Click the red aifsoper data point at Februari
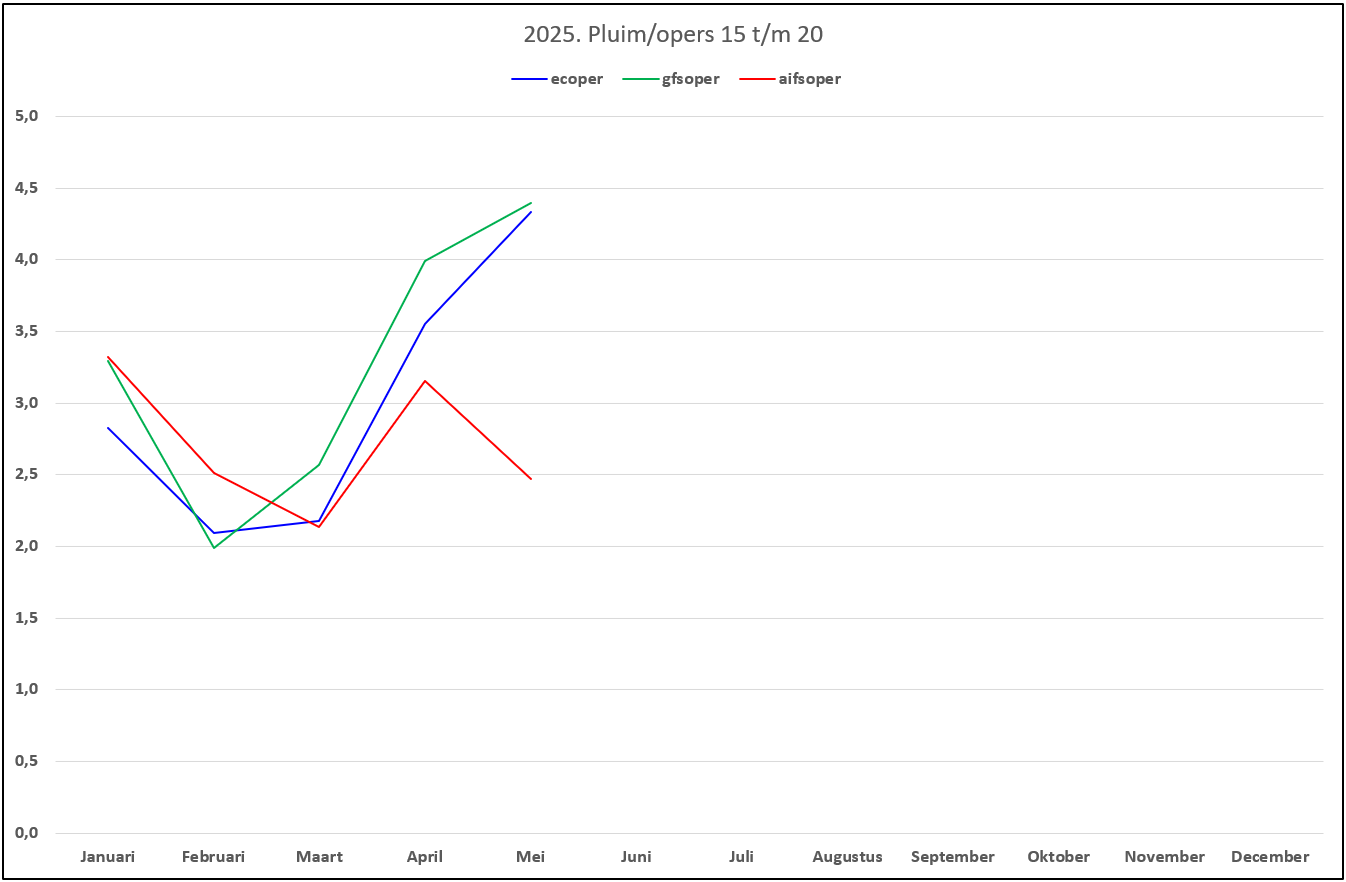1346x882 pixels. tap(213, 473)
